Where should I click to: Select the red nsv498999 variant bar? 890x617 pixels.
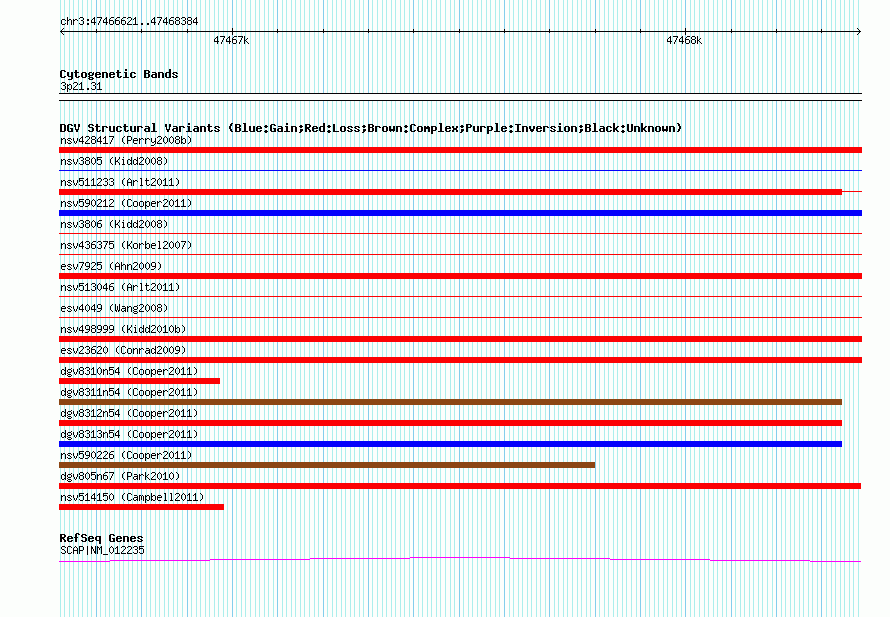click(x=460, y=339)
